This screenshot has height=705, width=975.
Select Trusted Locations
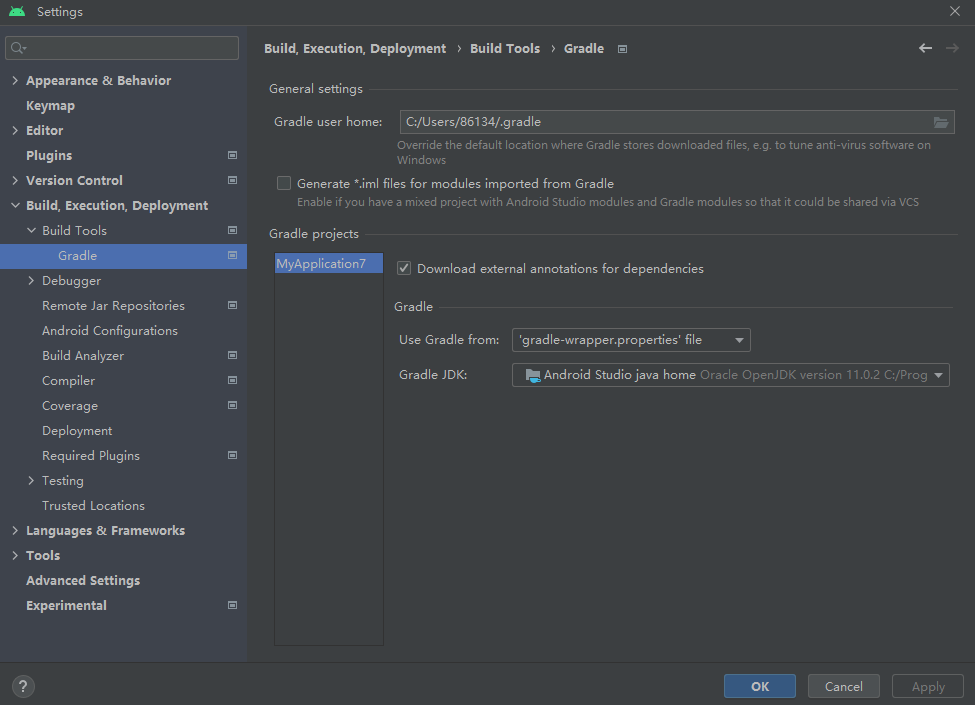pos(93,505)
